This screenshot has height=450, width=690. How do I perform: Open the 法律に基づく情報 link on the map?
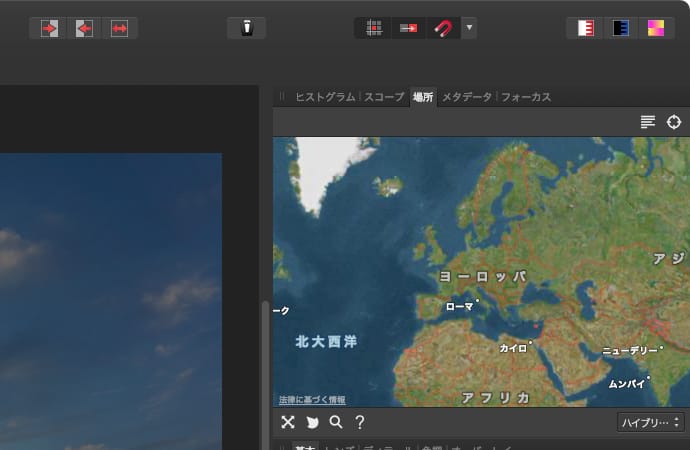pos(312,399)
